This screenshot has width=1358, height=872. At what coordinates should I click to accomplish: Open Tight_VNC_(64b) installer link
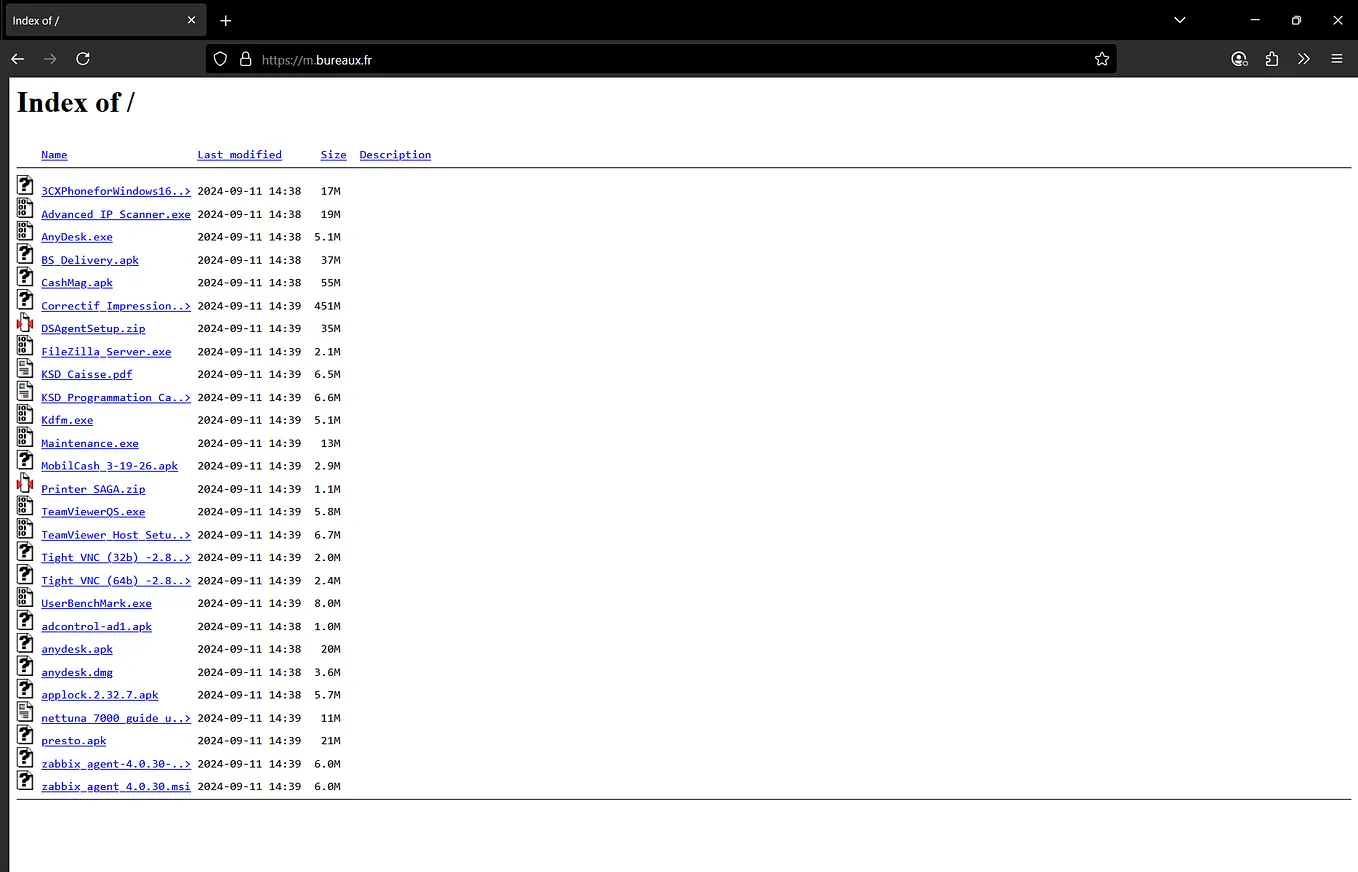click(116, 580)
